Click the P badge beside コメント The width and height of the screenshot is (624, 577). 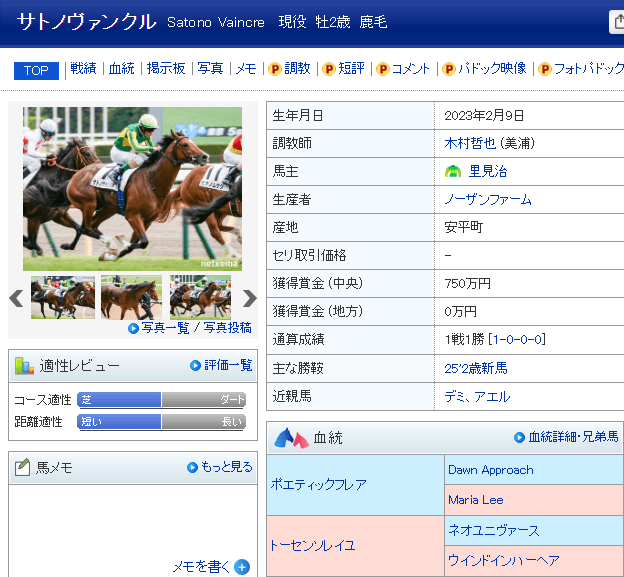pos(382,69)
